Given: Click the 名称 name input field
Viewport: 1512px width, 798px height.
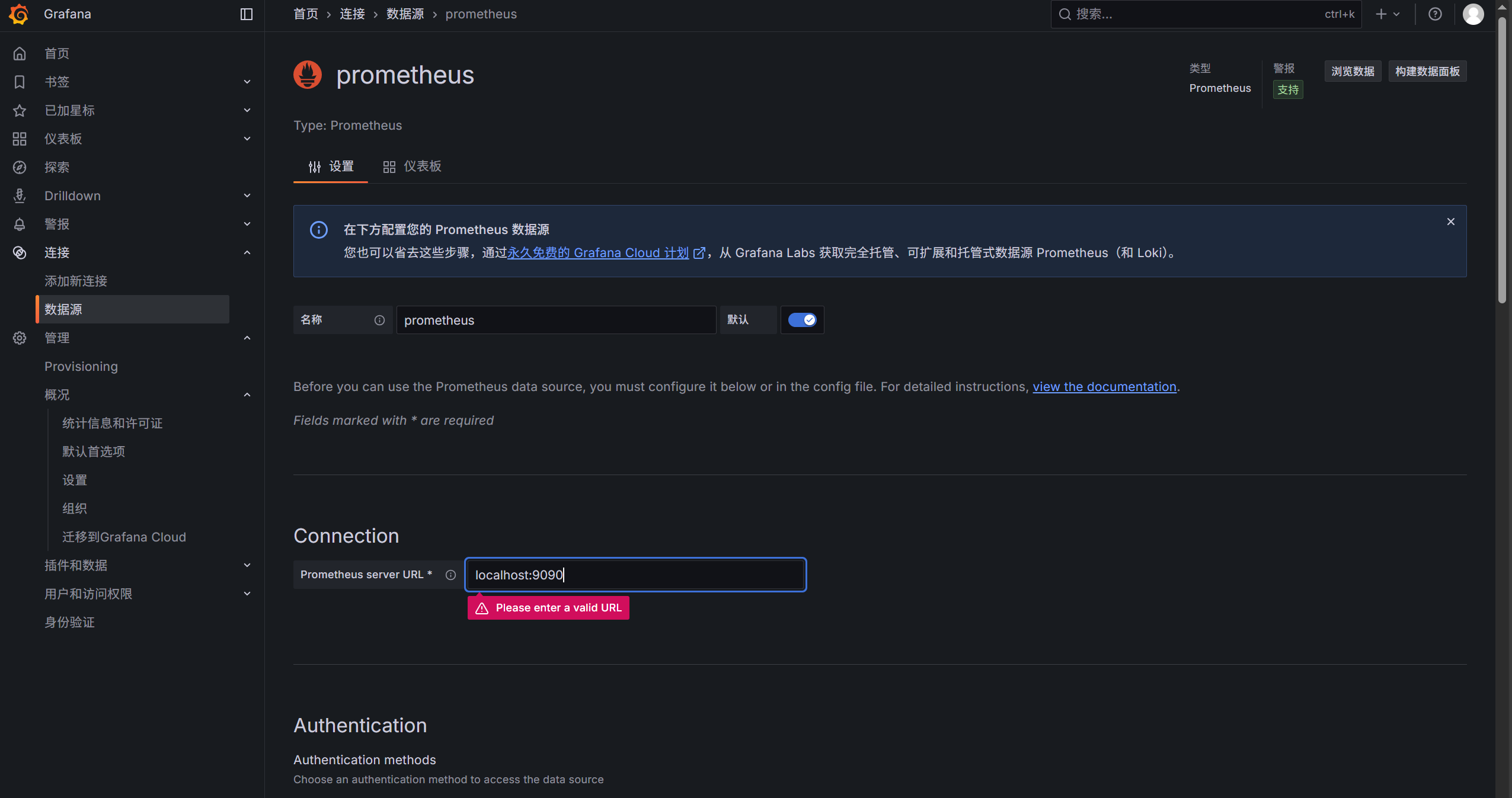Looking at the screenshot, I should 556,320.
